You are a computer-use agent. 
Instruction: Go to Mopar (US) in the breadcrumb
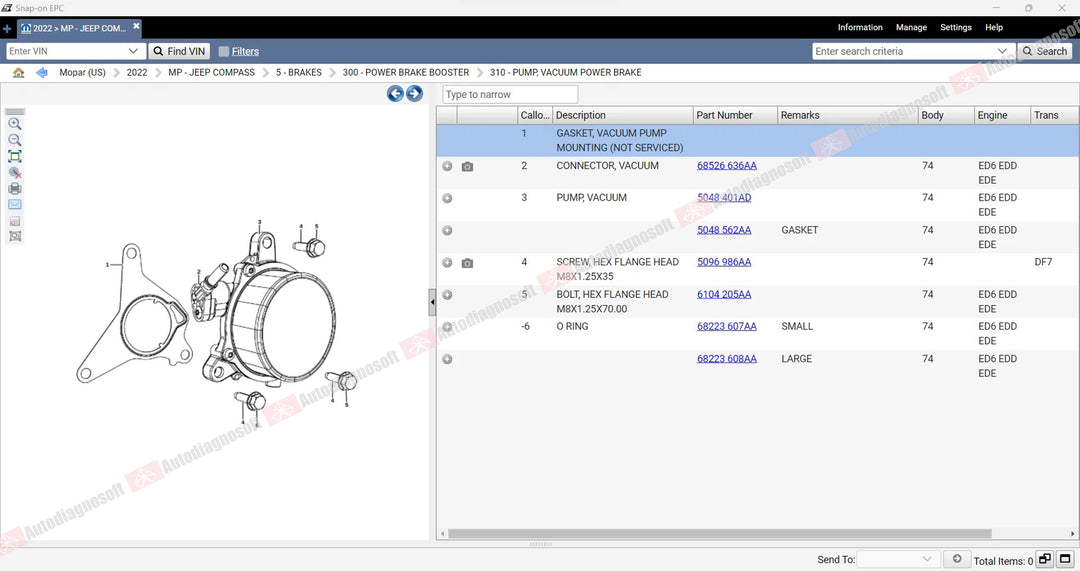pyautogui.click(x=83, y=72)
